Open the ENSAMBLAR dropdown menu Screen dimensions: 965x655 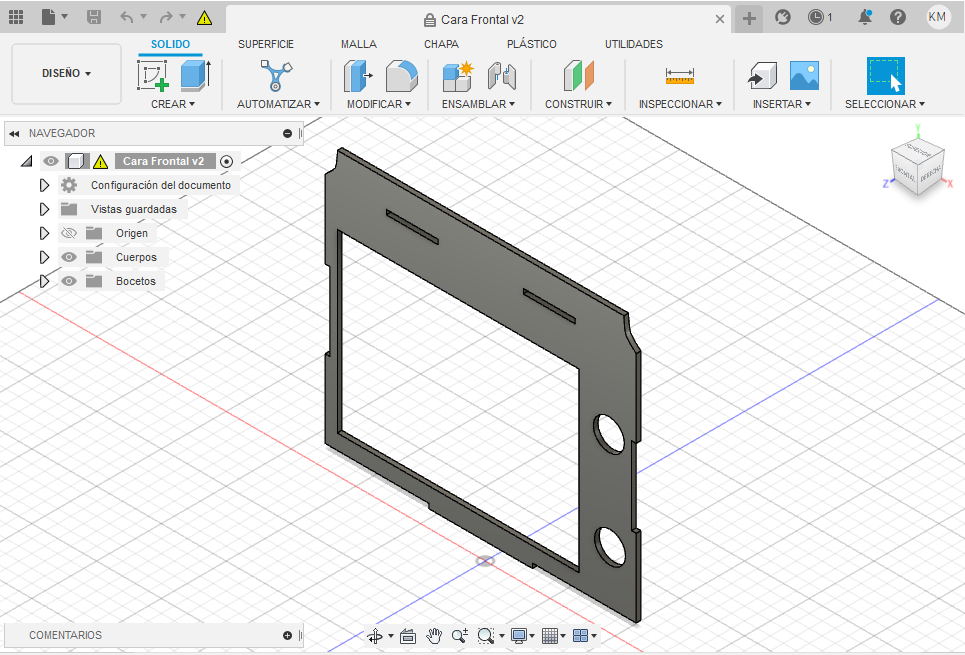pos(478,104)
